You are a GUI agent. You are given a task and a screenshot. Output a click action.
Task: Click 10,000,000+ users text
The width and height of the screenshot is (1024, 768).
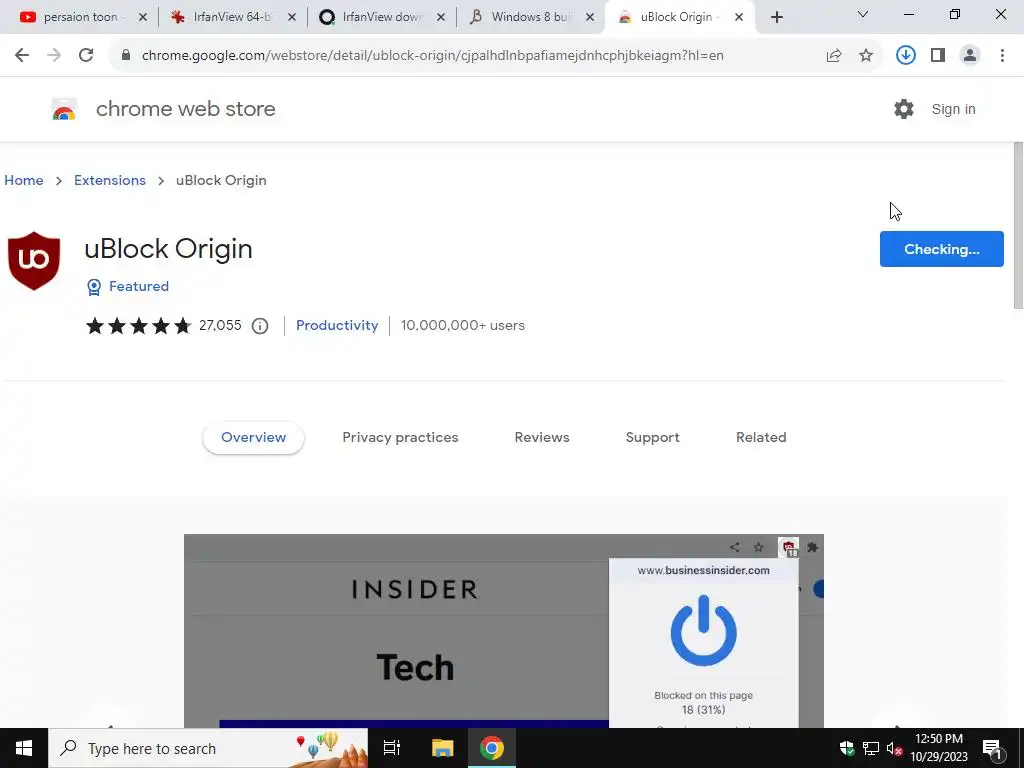462,325
